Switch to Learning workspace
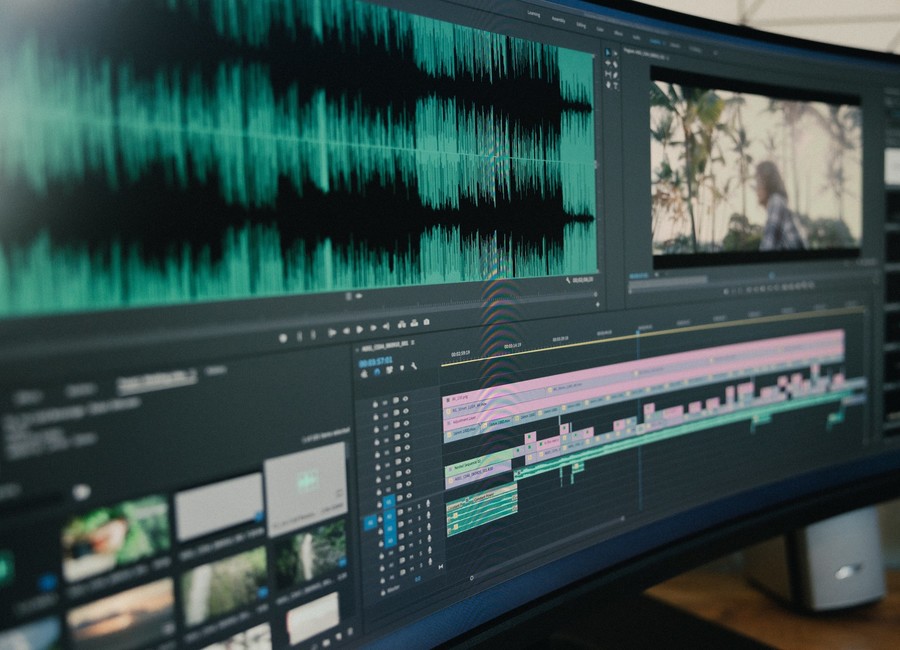This screenshot has width=900, height=650. tap(534, 14)
